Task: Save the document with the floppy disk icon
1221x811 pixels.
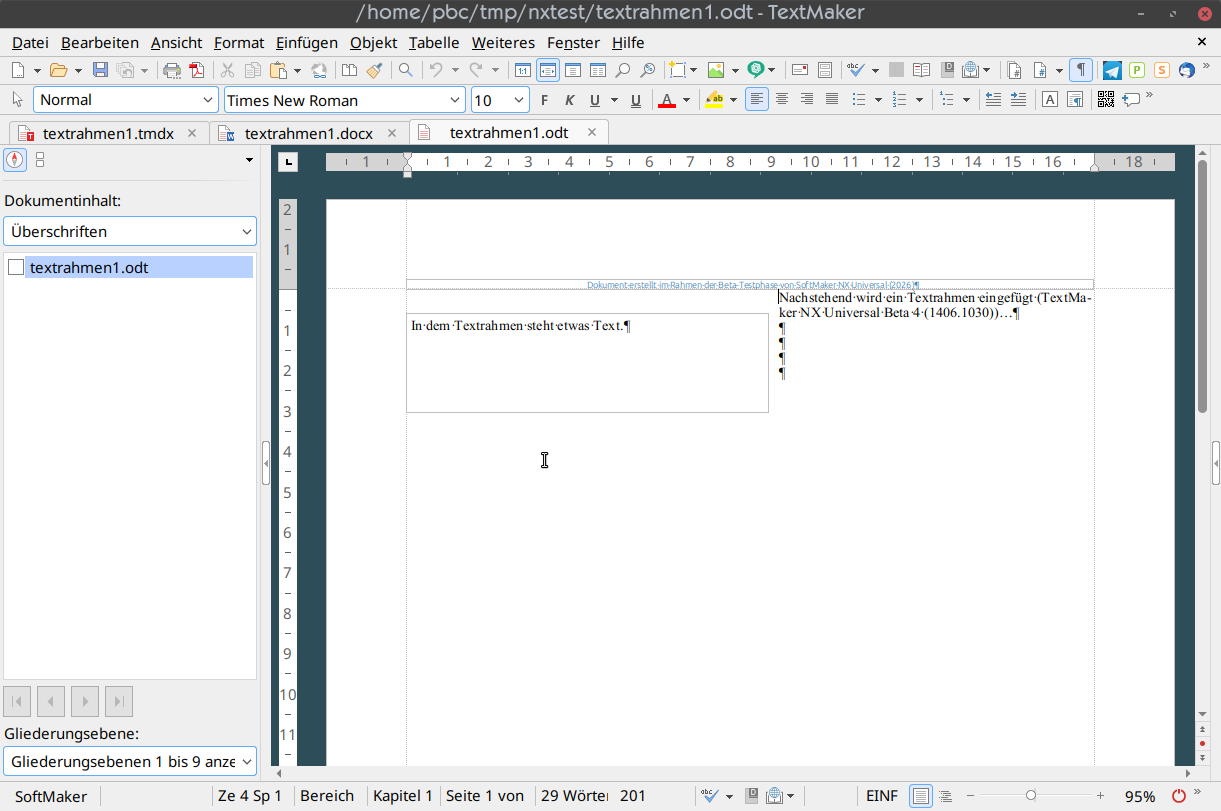Action: tap(100, 70)
